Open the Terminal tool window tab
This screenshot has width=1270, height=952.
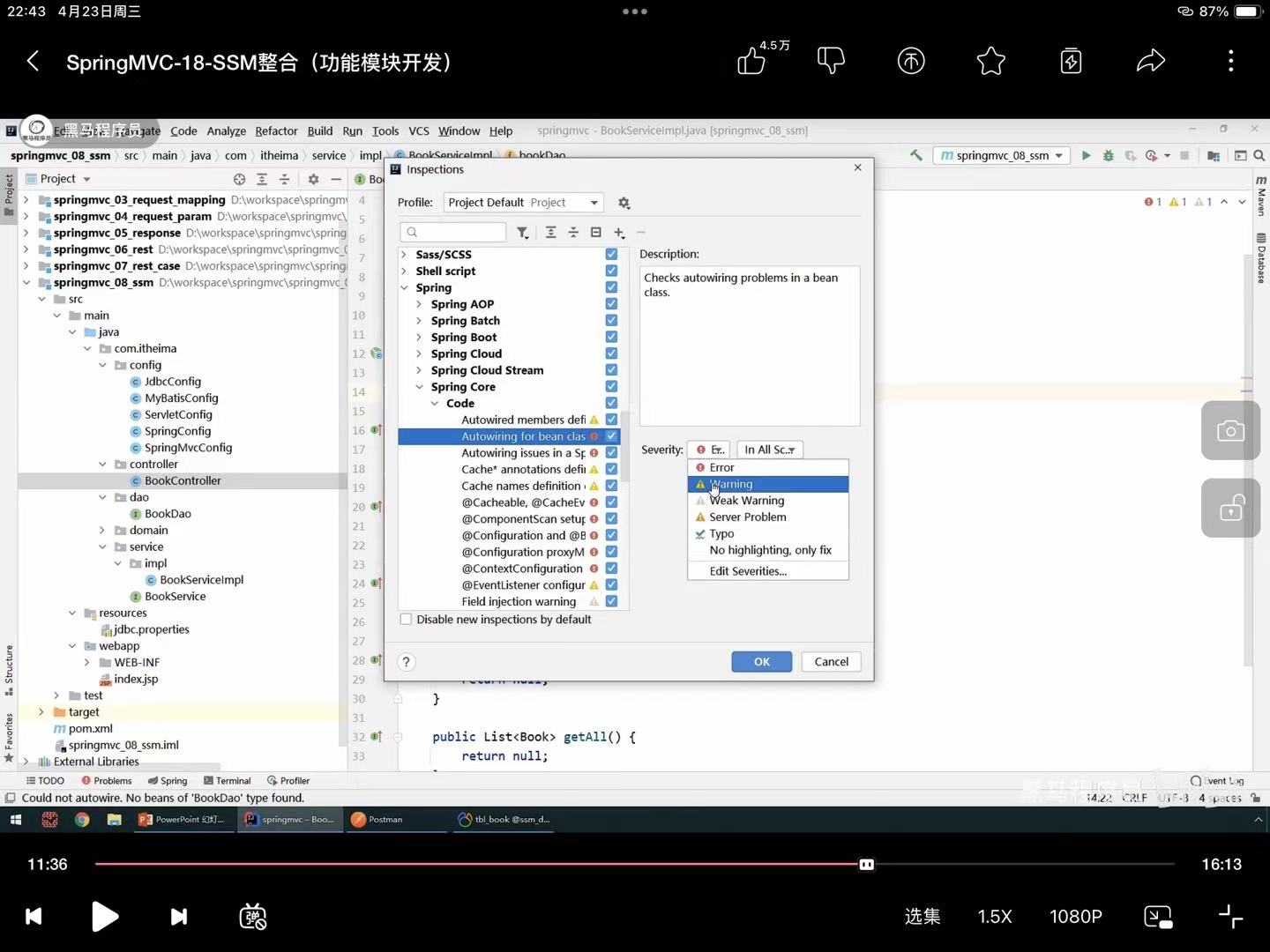pyautogui.click(x=227, y=781)
